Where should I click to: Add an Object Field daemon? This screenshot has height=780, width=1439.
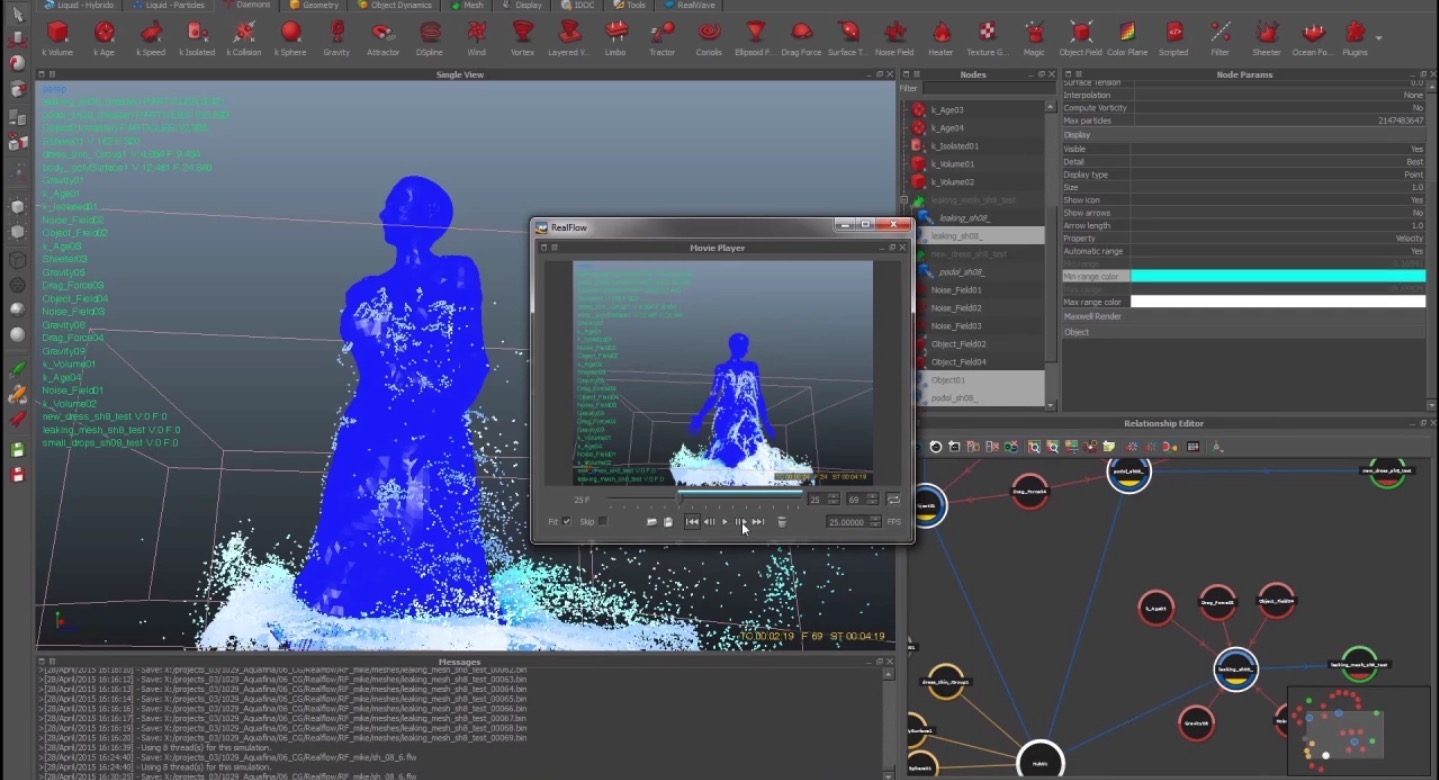tap(1080, 38)
